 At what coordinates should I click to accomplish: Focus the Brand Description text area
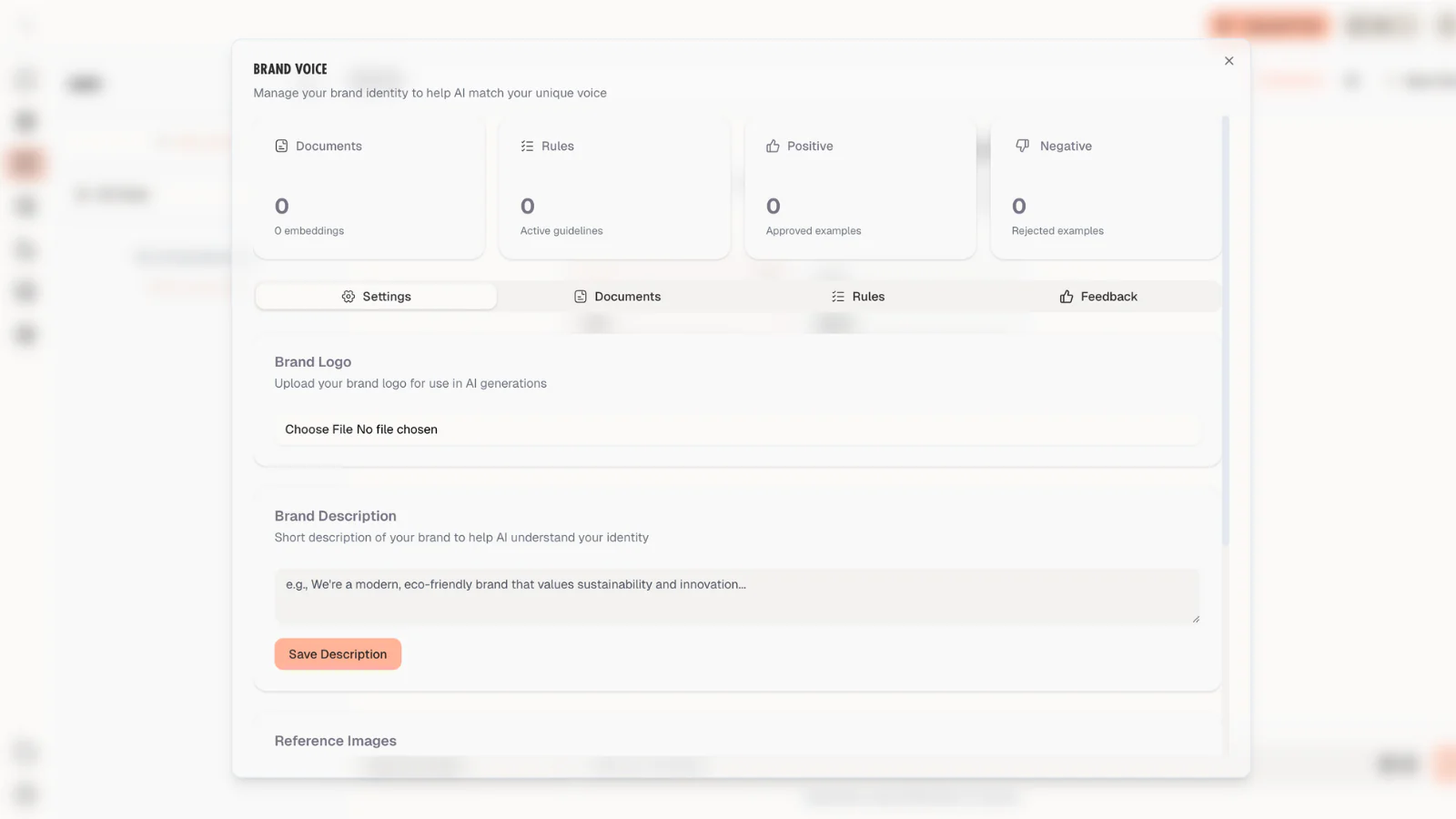[736, 596]
